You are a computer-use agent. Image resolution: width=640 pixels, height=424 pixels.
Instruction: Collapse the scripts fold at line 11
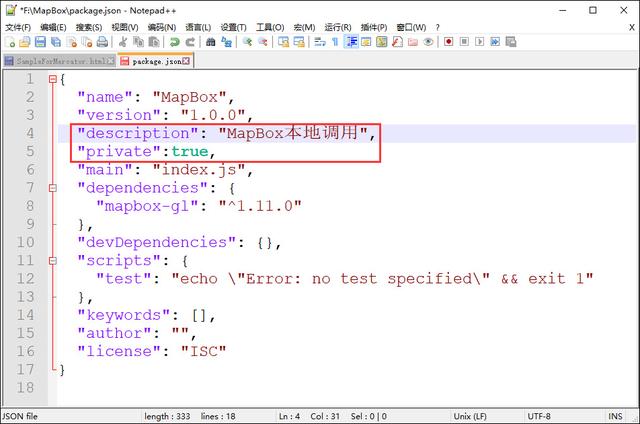[x=52, y=260]
